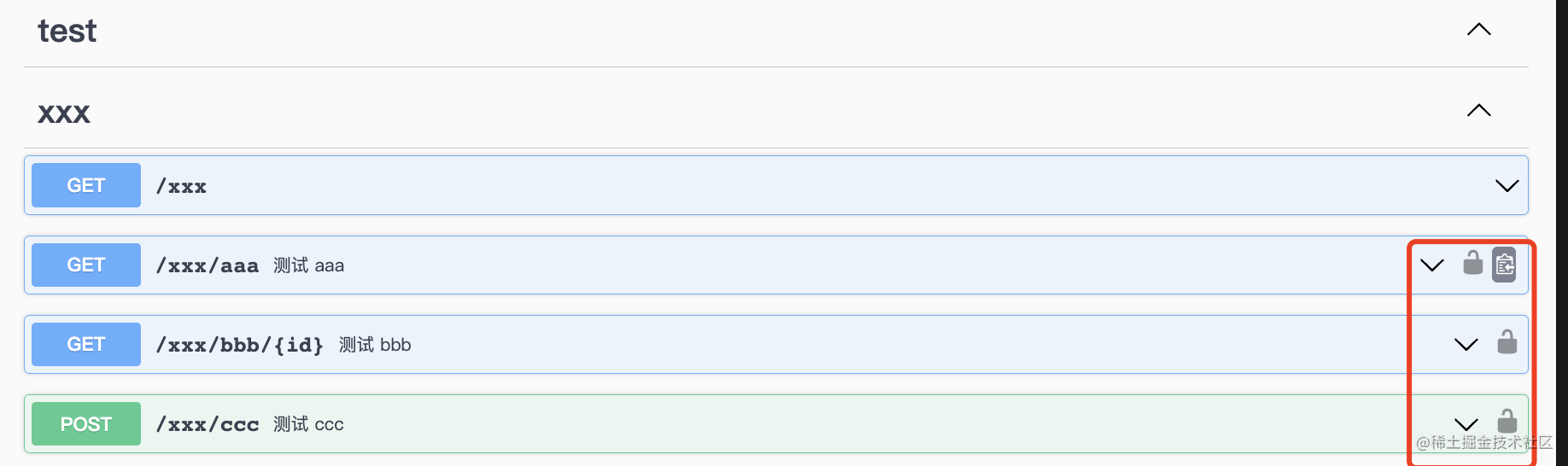Expand the POST /xxx/ccc operation chevron
This screenshot has width=1568, height=466.
1466,424
